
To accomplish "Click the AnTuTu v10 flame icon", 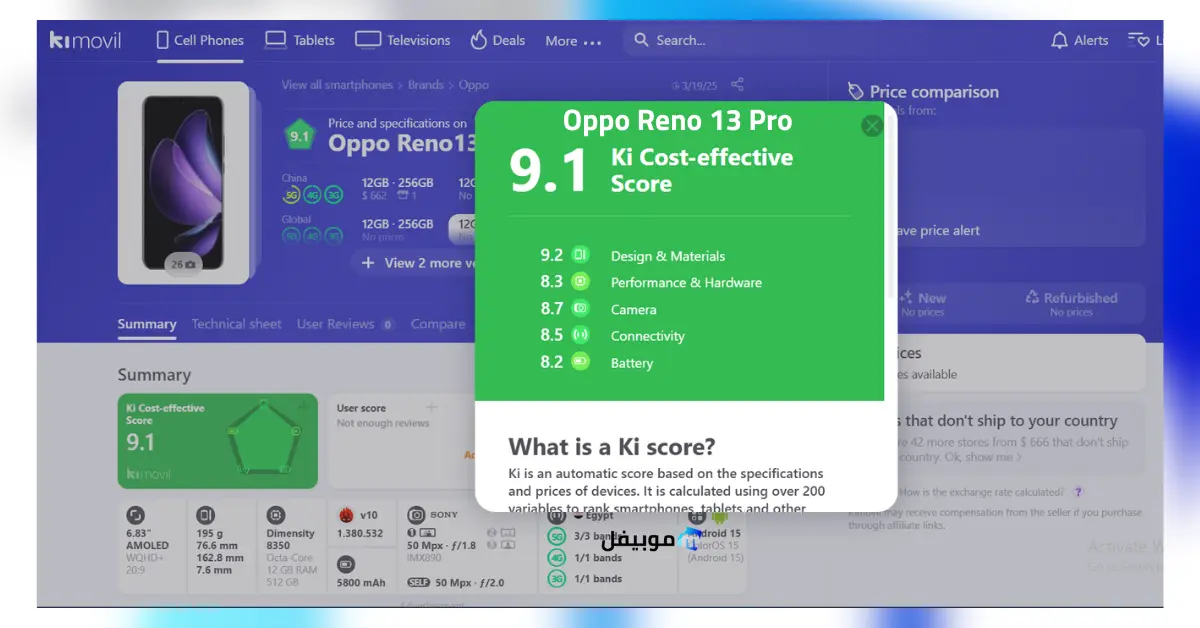I will pyautogui.click(x=346, y=515).
